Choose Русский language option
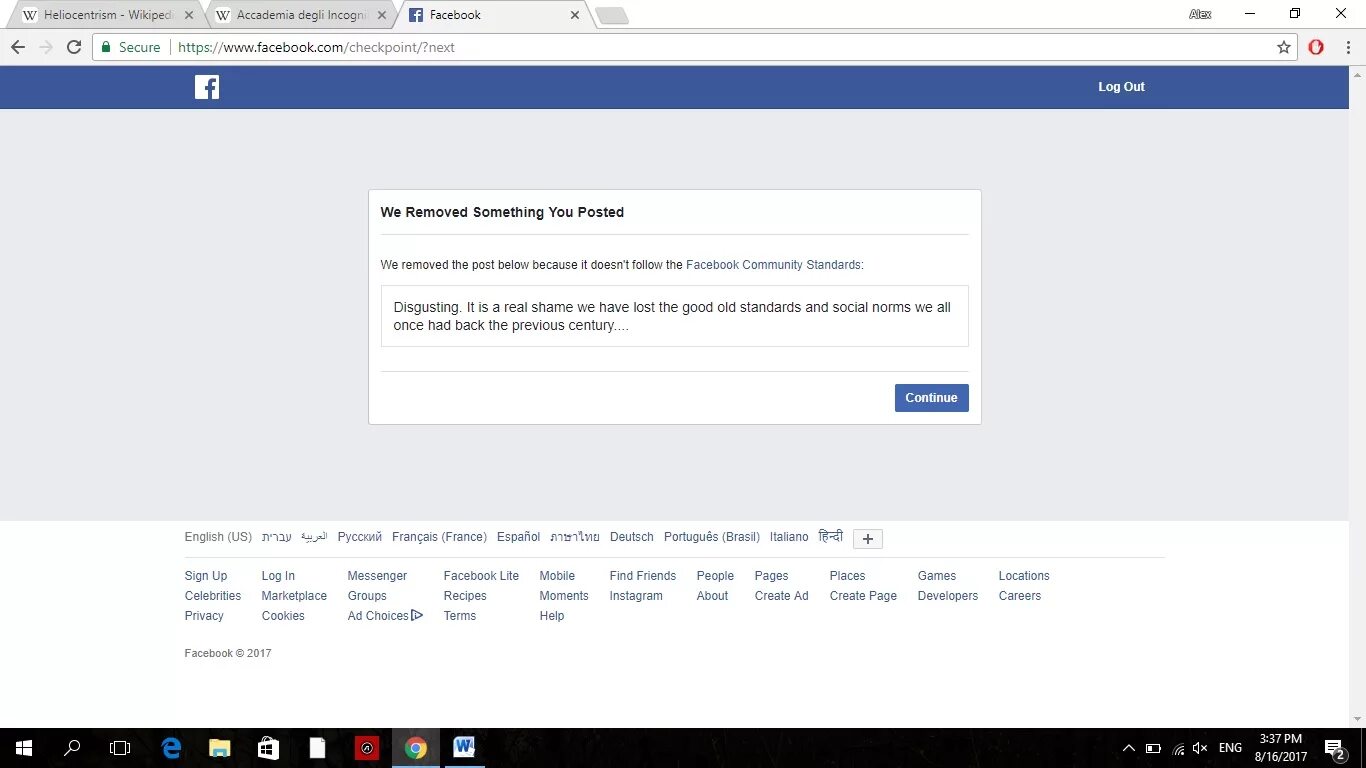The image size is (1366, 768). coord(360,537)
